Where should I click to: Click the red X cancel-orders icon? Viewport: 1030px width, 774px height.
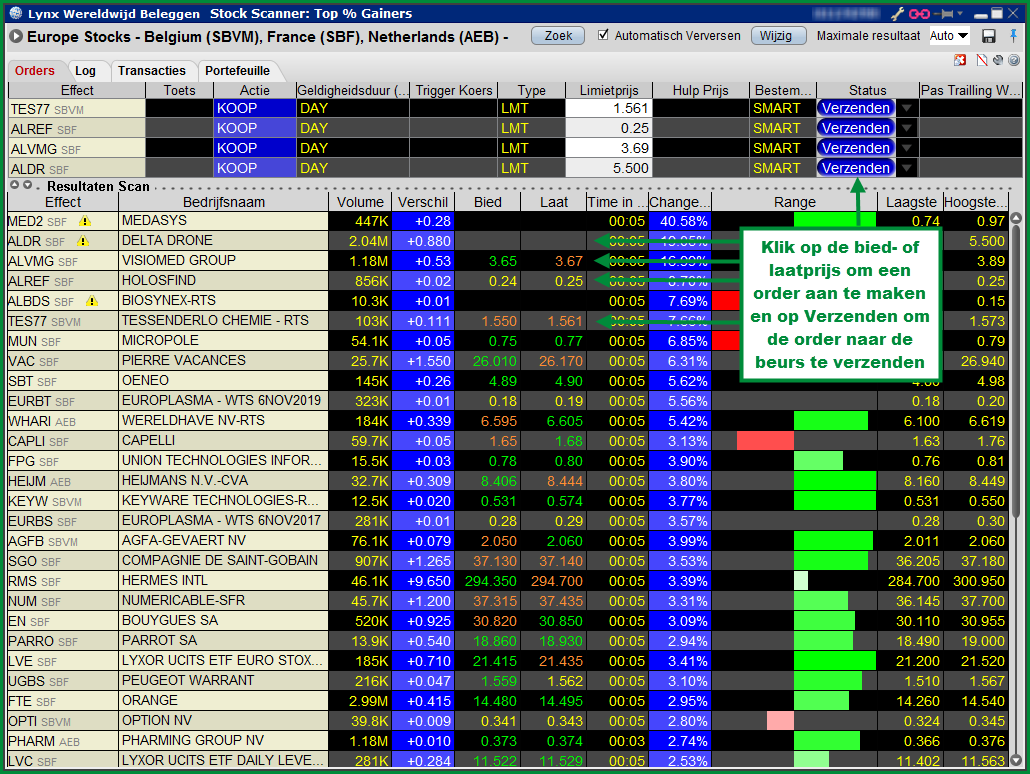[x=960, y=60]
